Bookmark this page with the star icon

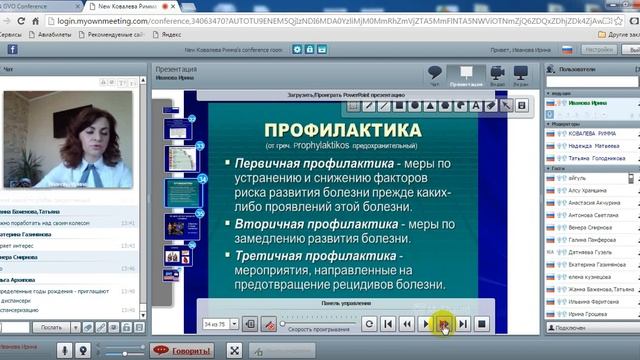(x=618, y=21)
